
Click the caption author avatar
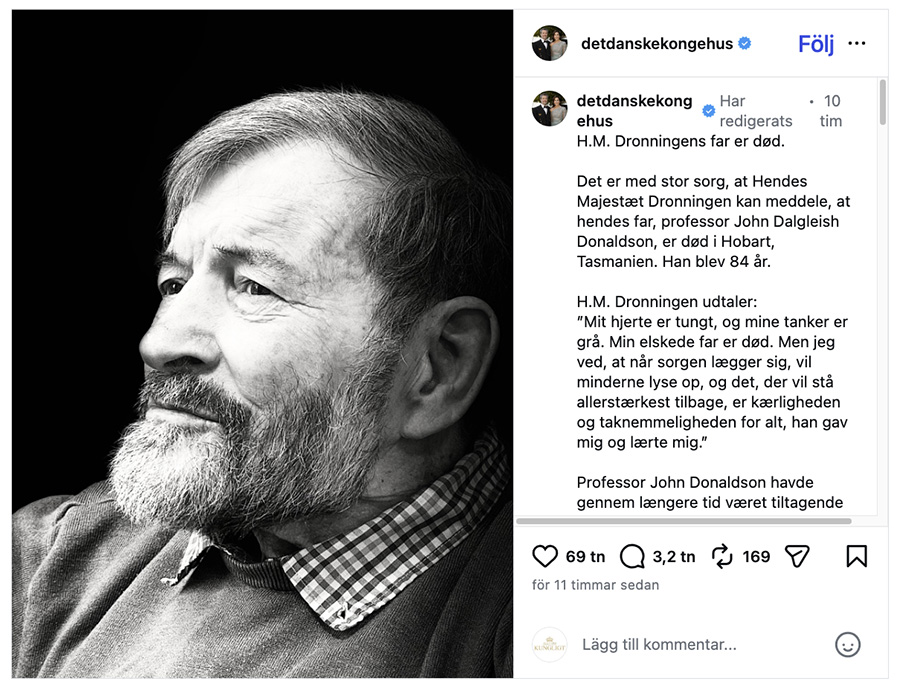pyautogui.click(x=549, y=109)
